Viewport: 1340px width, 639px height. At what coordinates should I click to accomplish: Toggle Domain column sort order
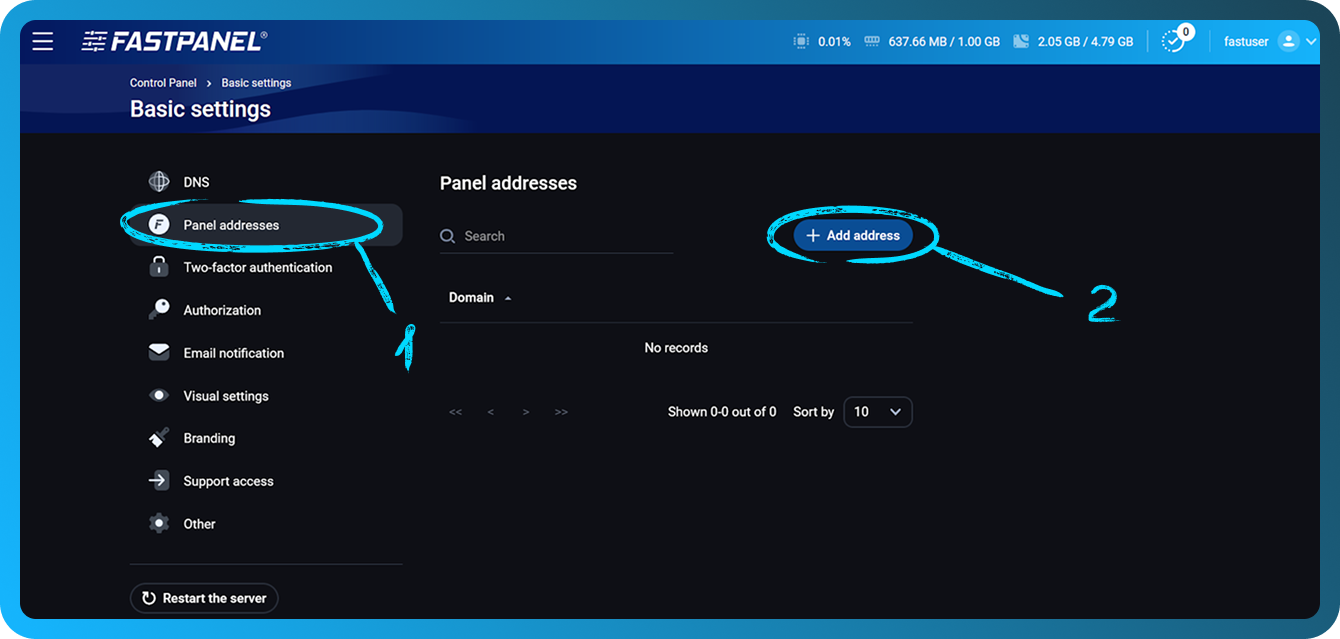click(479, 297)
